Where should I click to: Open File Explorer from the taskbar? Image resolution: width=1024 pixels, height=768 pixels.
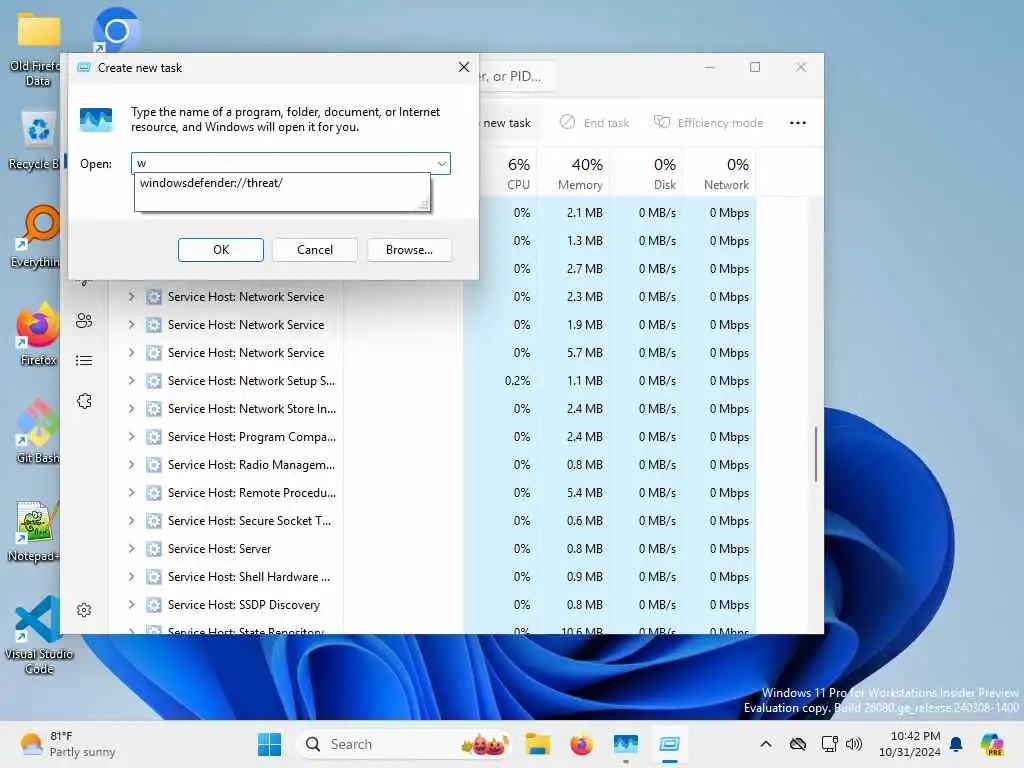537,744
